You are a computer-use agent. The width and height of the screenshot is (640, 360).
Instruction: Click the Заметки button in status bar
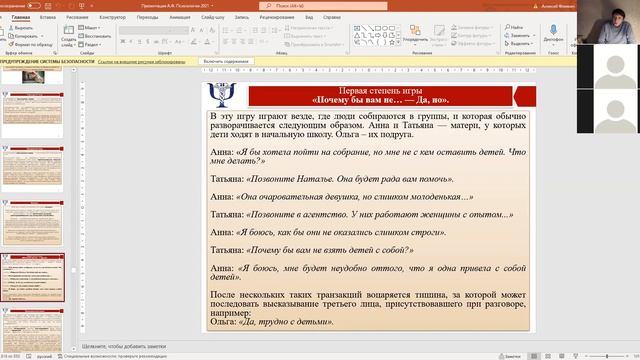coord(509,356)
